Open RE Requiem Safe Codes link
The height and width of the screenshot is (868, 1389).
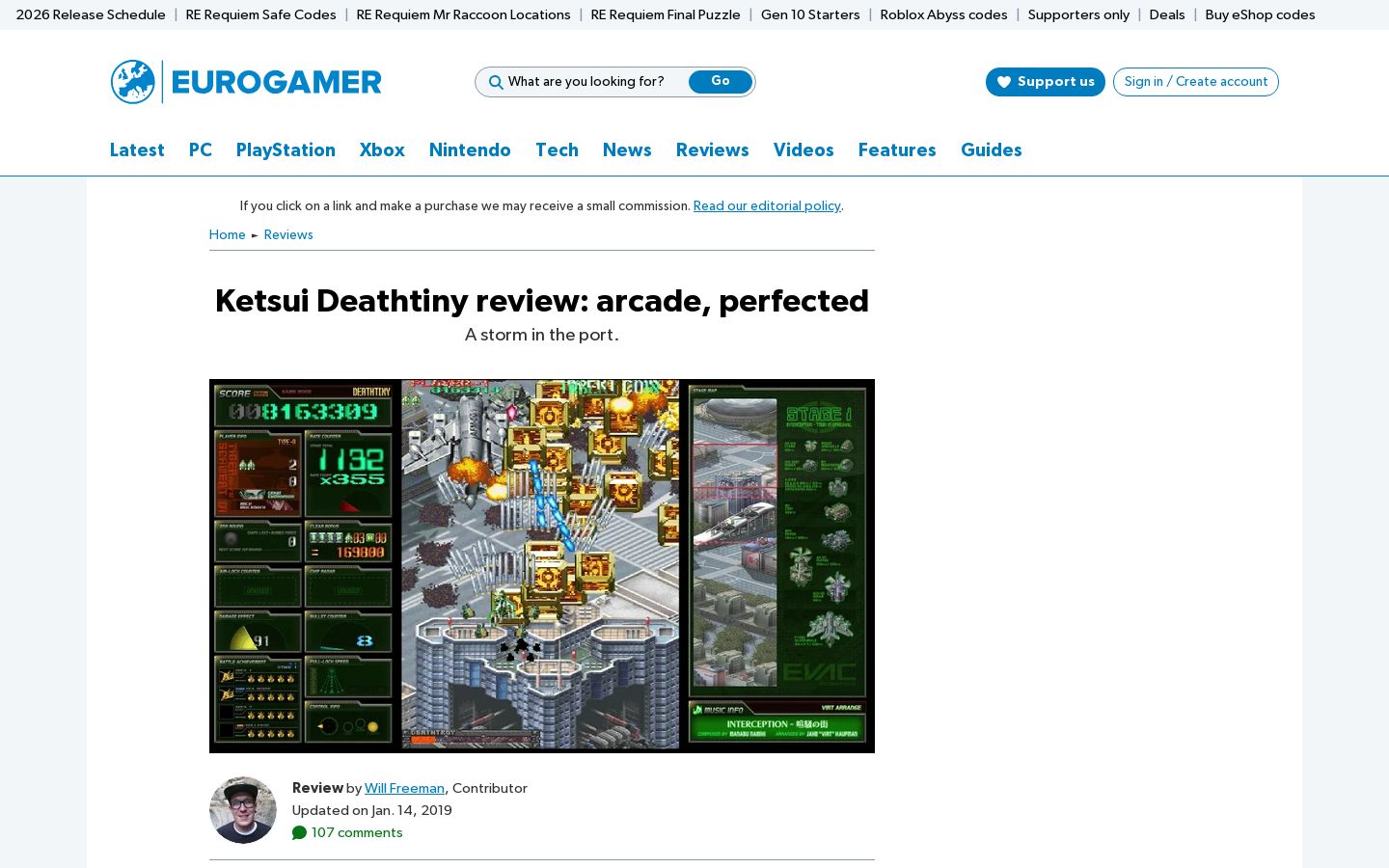coord(260,14)
